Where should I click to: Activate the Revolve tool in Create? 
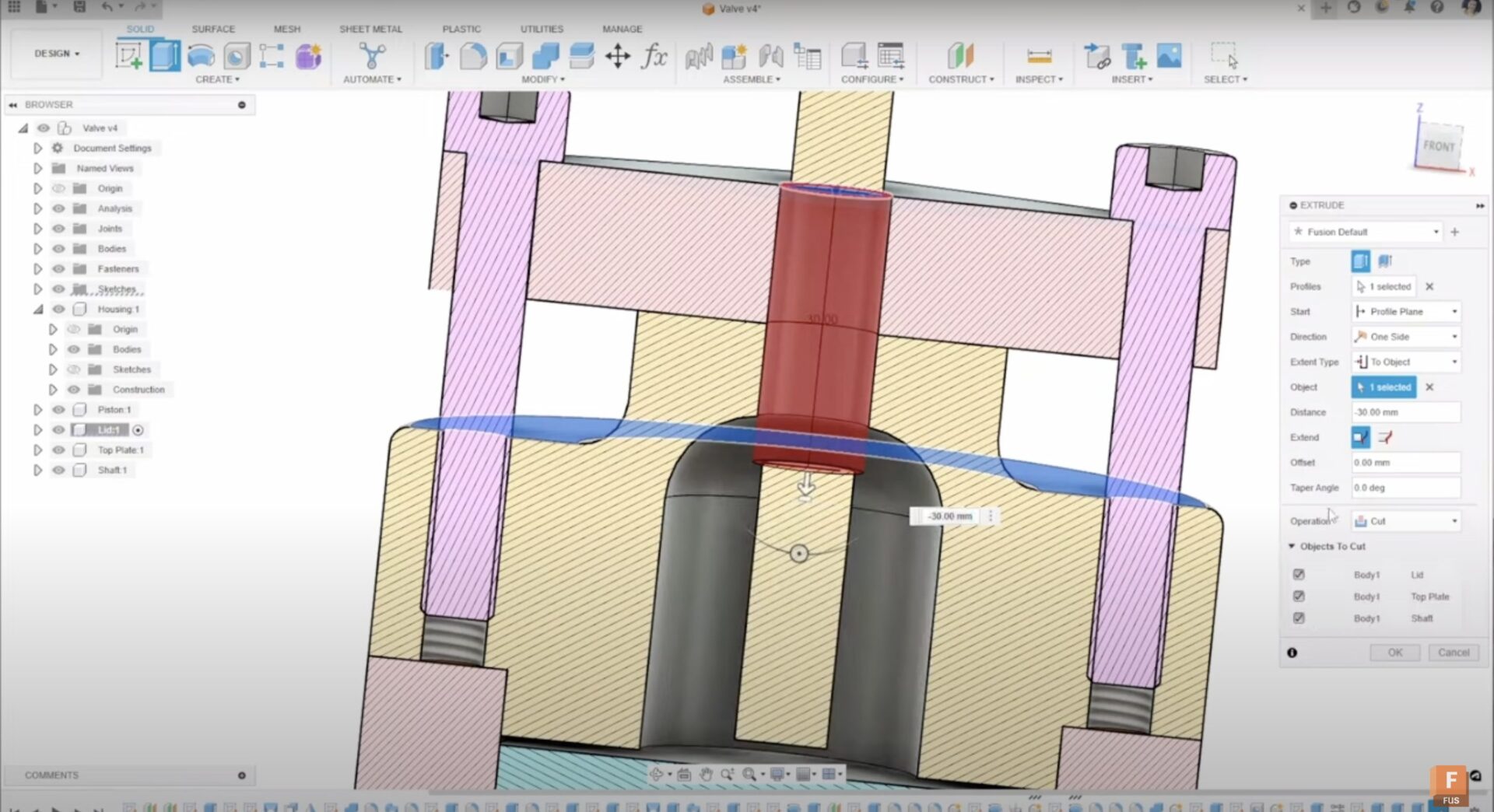[201, 54]
